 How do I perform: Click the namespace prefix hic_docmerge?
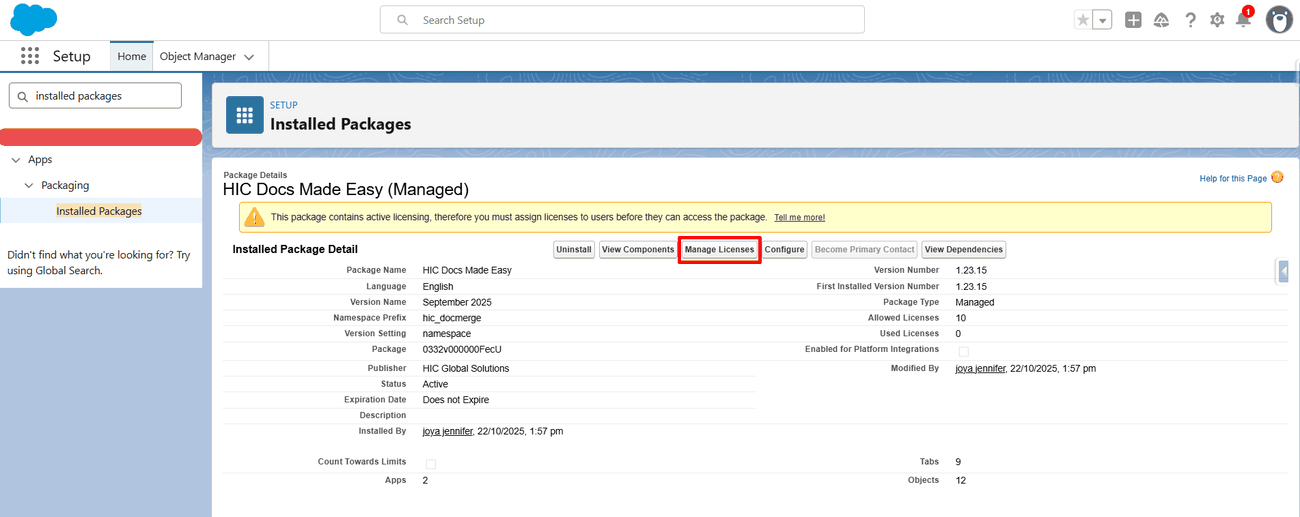point(452,317)
